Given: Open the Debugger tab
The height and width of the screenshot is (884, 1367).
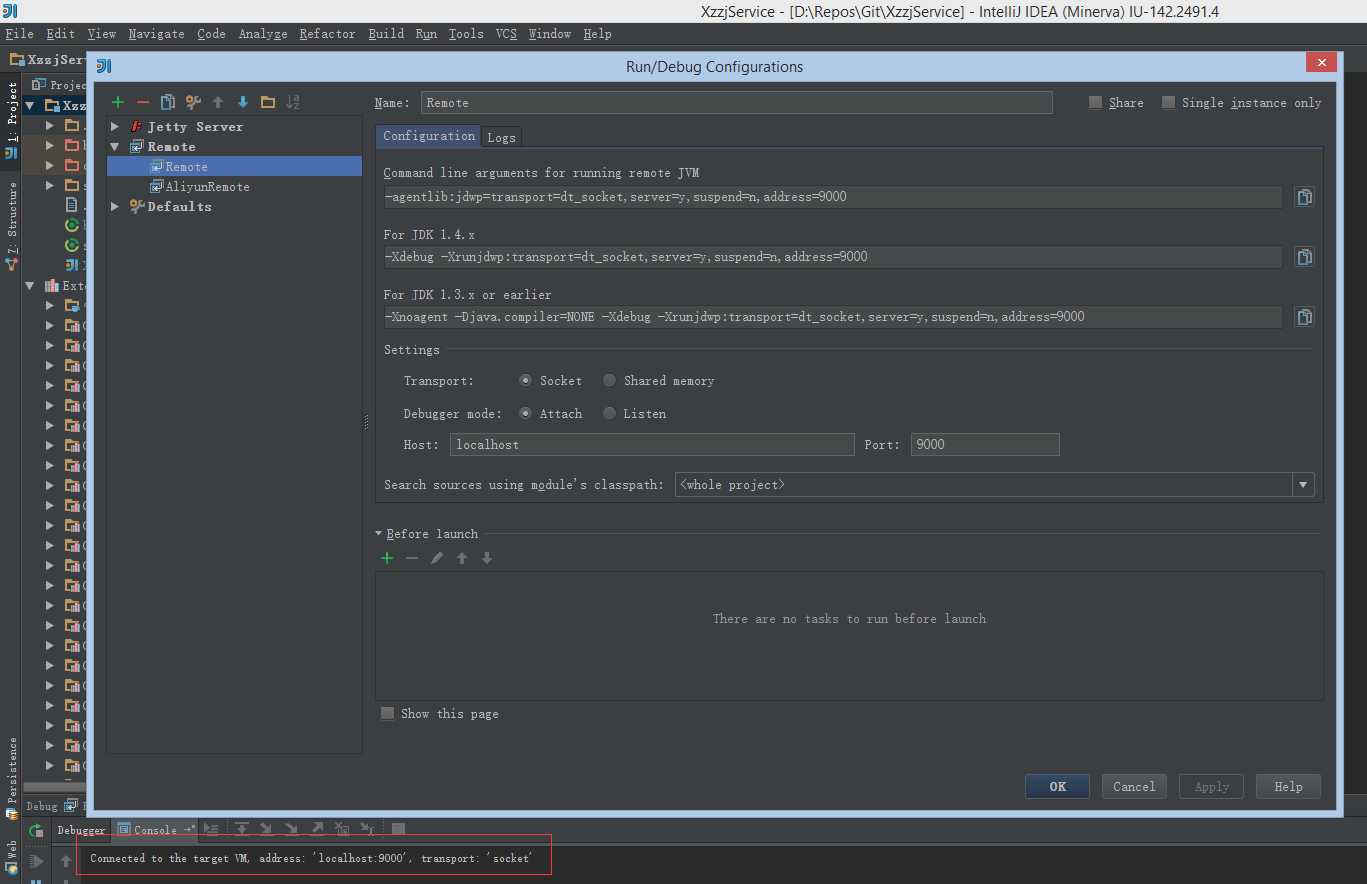Looking at the screenshot, I should coord(81,830).
